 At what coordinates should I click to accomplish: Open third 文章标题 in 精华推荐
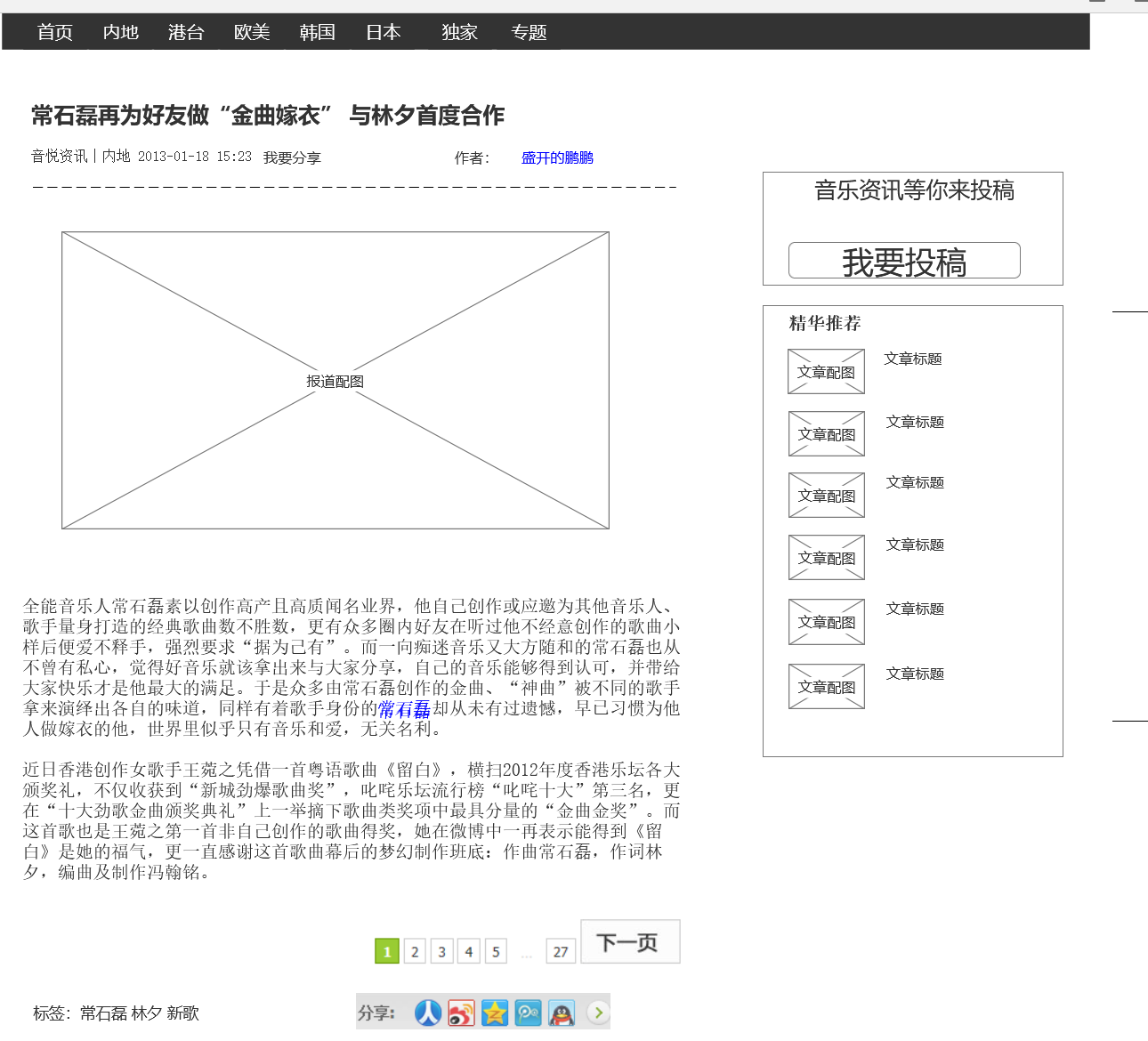pyautogui.click(x=915, y=482)
